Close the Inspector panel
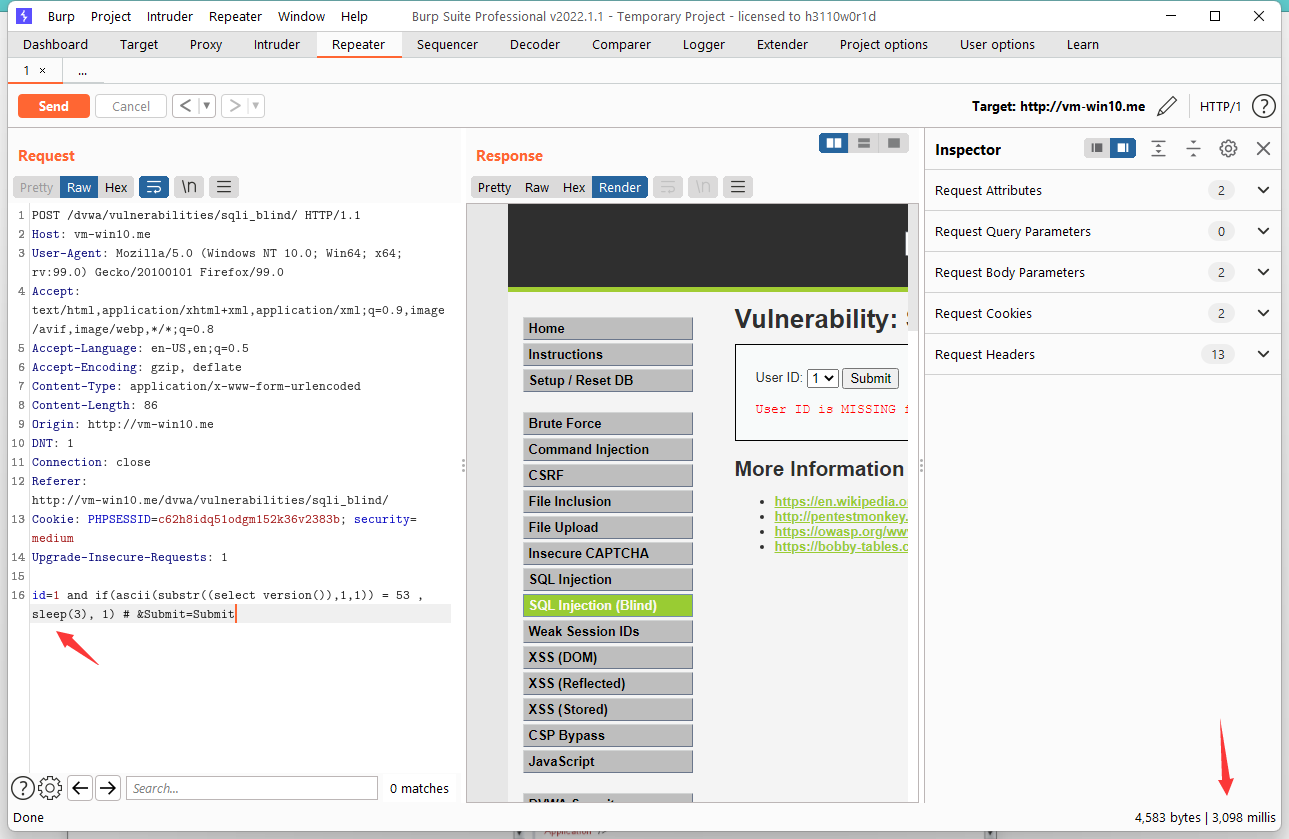The image size is (1289, 839). point(1263,148)
